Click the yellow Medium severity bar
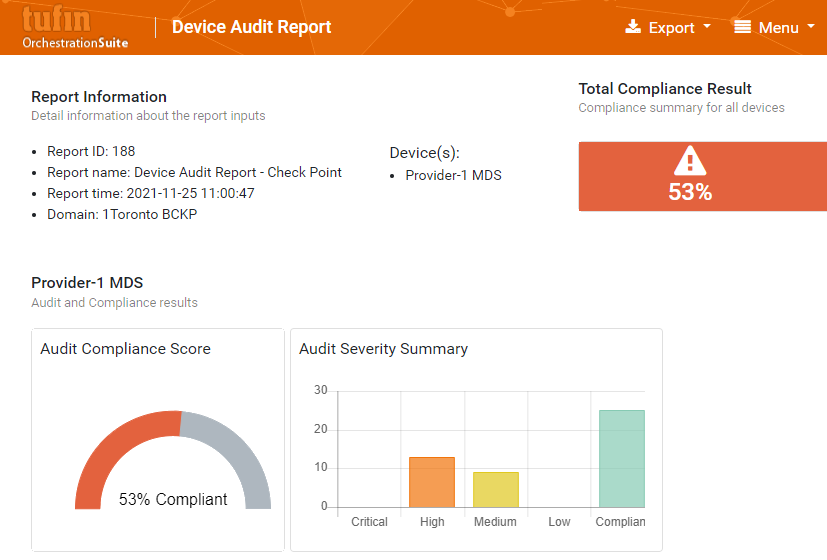 pos(495,489)
